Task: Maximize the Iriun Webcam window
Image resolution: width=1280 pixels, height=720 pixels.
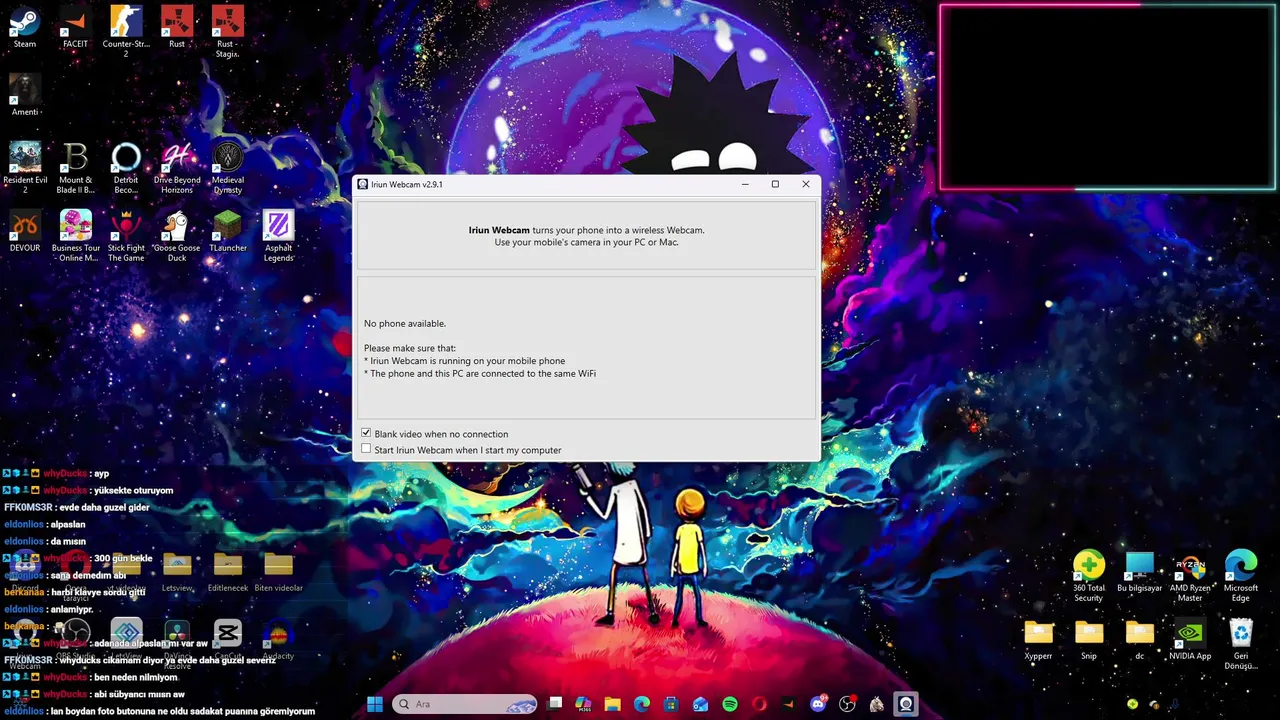Action: click(775, 184)
